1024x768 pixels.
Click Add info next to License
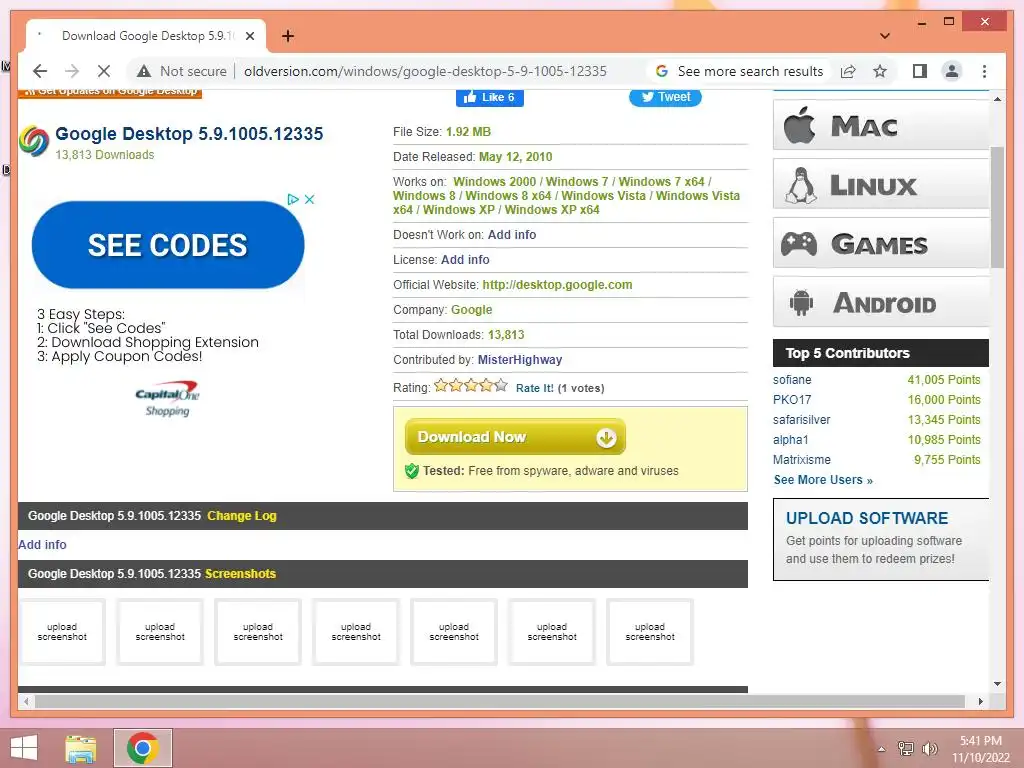(465, 260)
